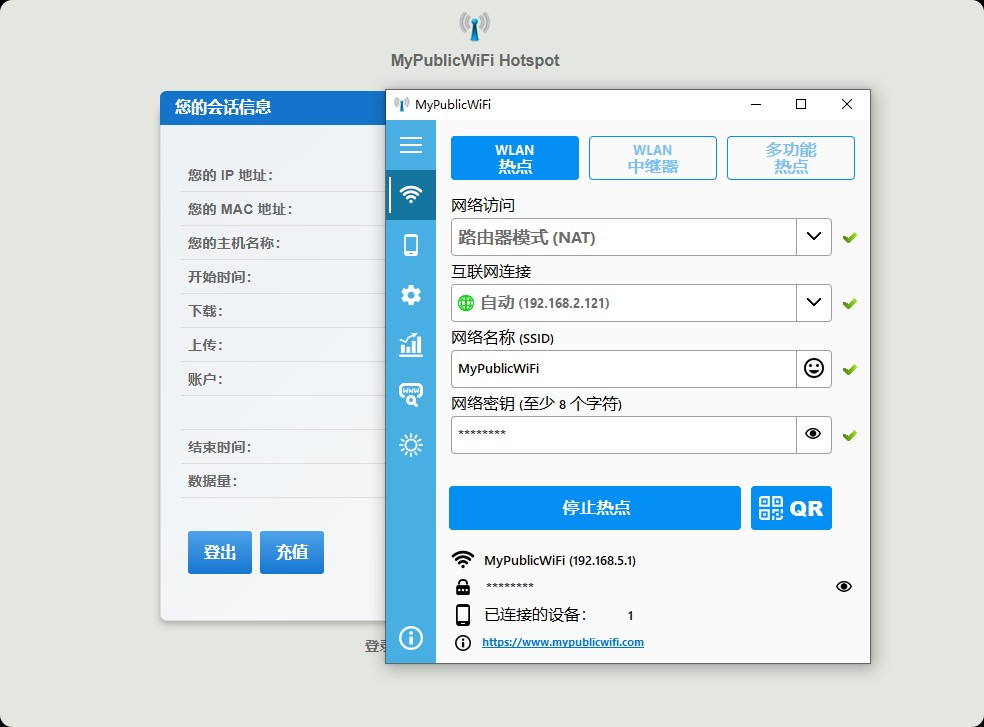Click inside the SSID text field
This screenshot has width=984, height=727.
(620, 368)
